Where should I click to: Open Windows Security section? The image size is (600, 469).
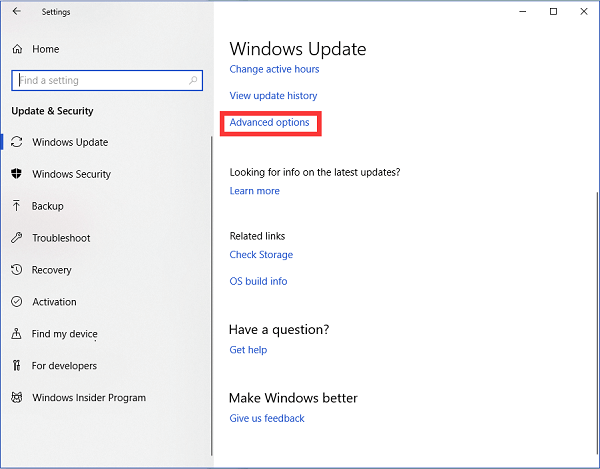click(x=72, y=174)
